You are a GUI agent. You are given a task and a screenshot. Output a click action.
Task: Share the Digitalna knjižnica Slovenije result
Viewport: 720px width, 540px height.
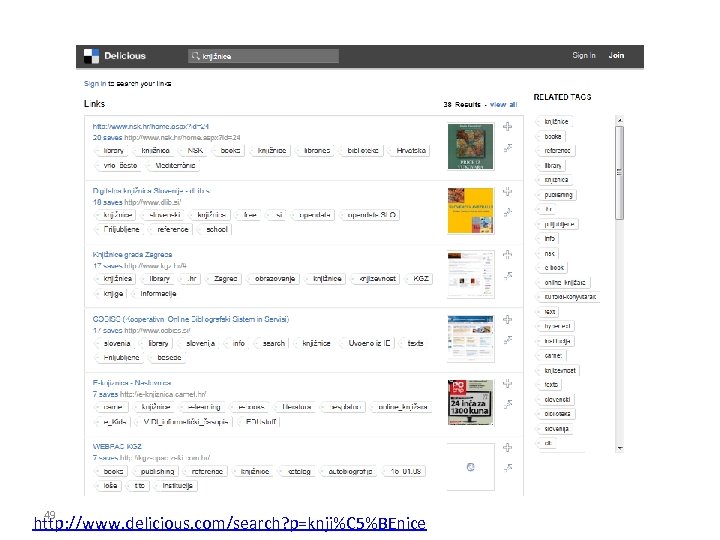click(508, 213)
